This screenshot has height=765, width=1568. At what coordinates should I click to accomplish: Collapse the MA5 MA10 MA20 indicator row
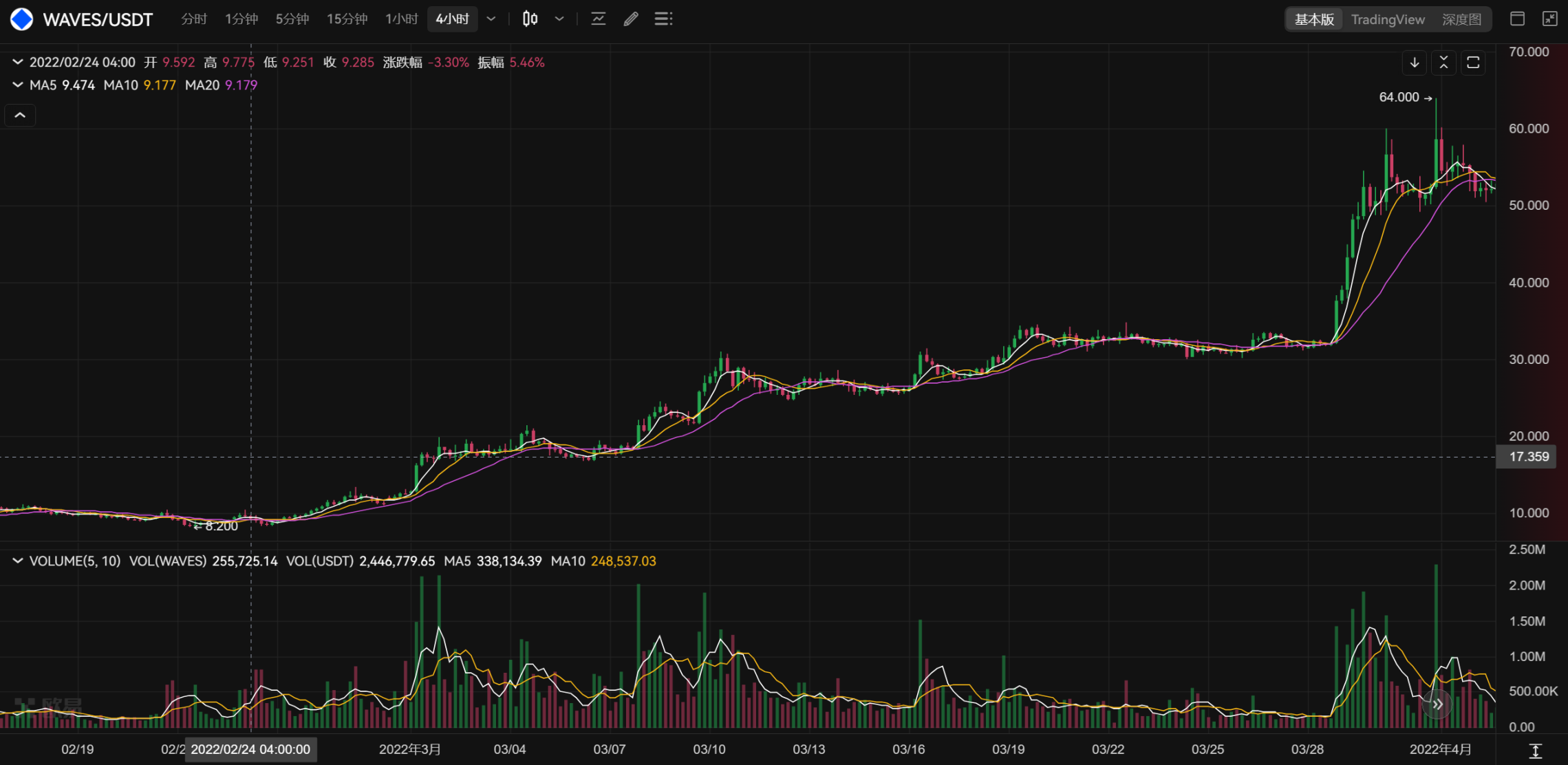(x=18, y=85)
